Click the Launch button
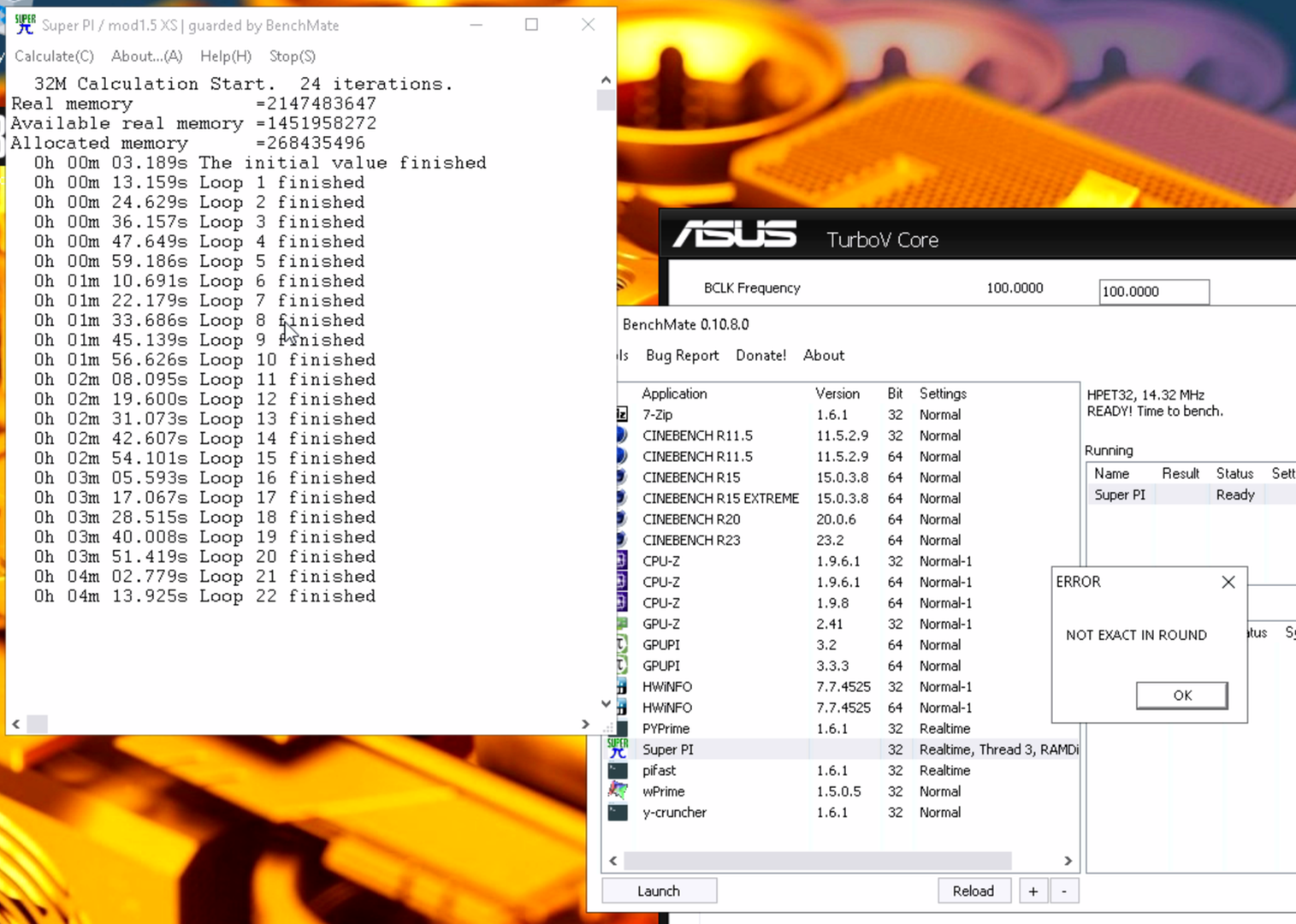 click(x=659, y=891)
